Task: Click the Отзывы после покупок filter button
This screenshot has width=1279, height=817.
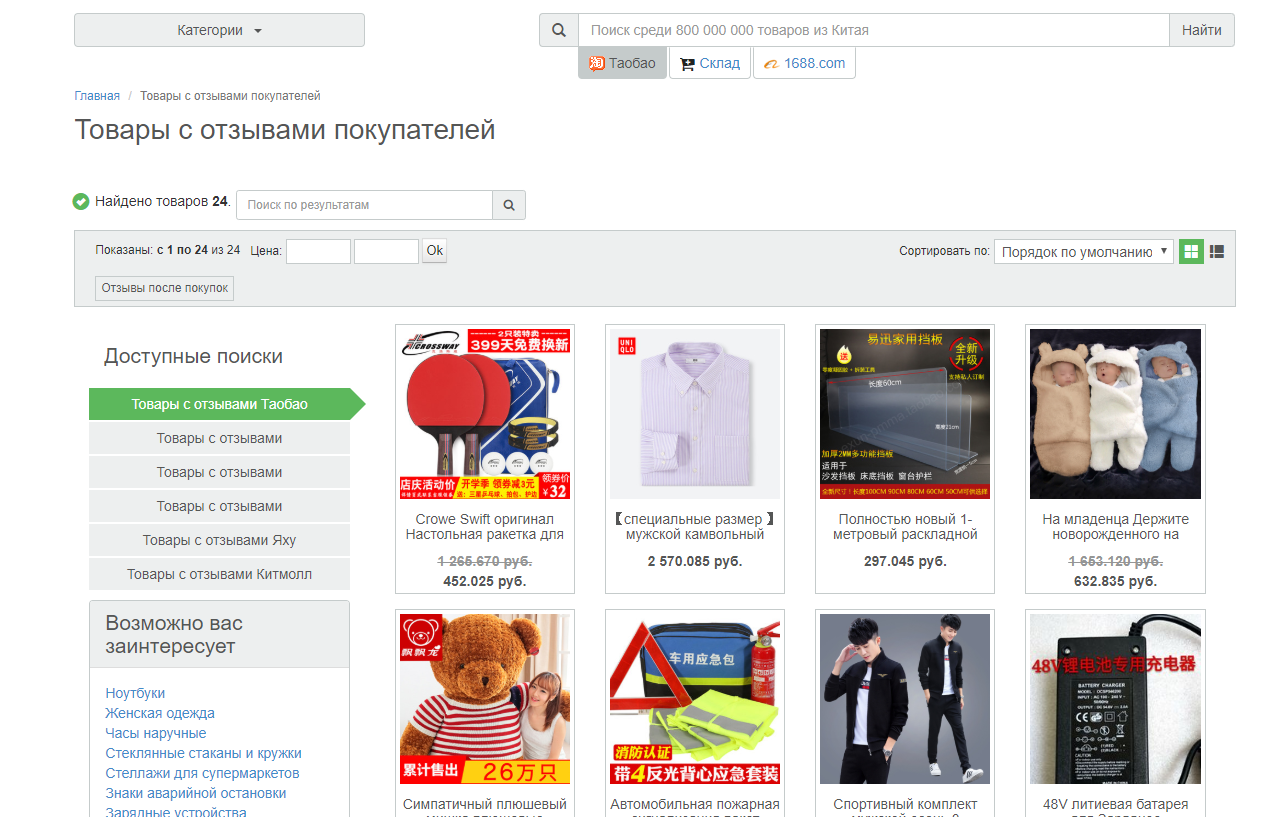Action: pos(165,288)
